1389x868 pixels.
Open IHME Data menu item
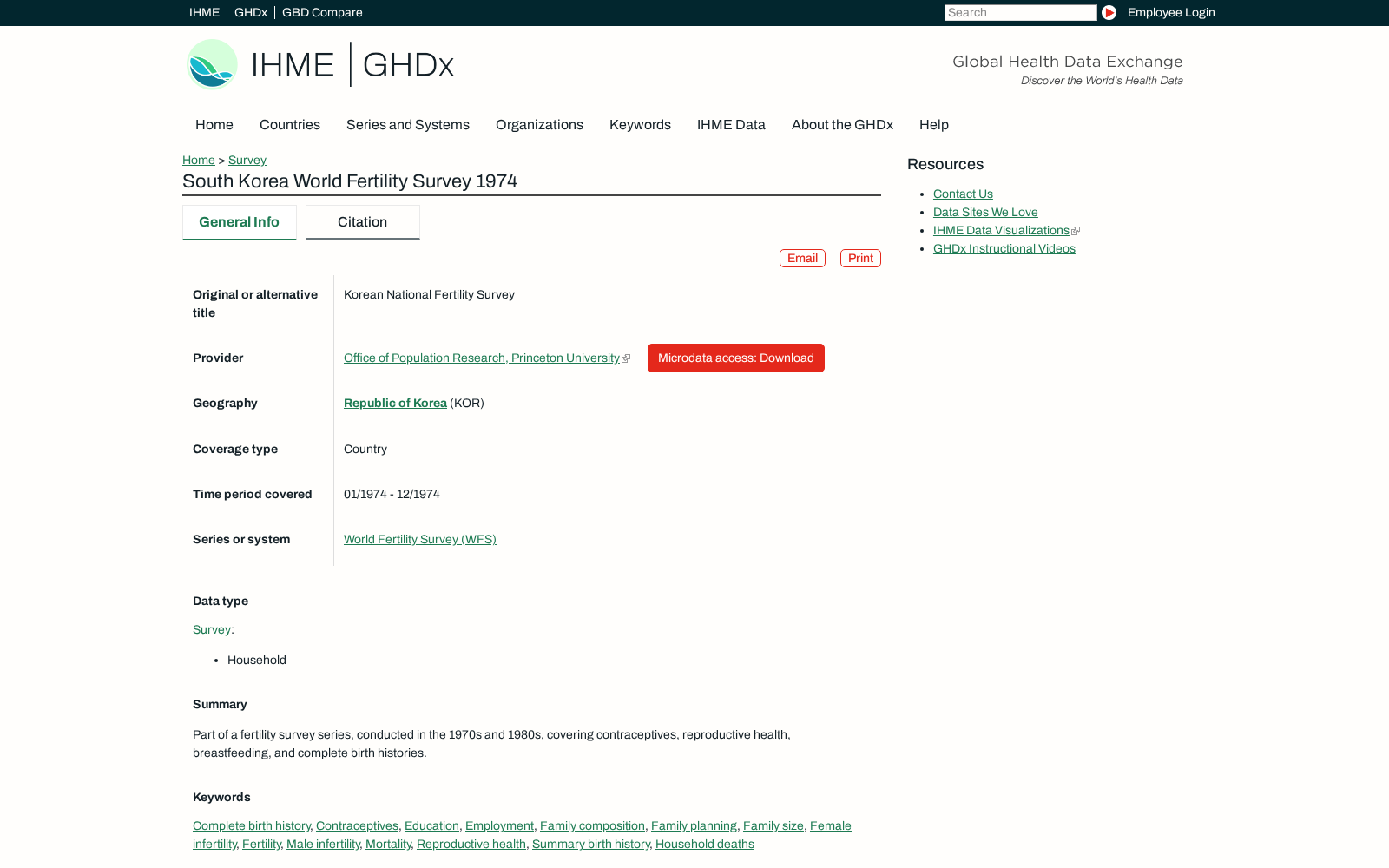tap(731, 125)
